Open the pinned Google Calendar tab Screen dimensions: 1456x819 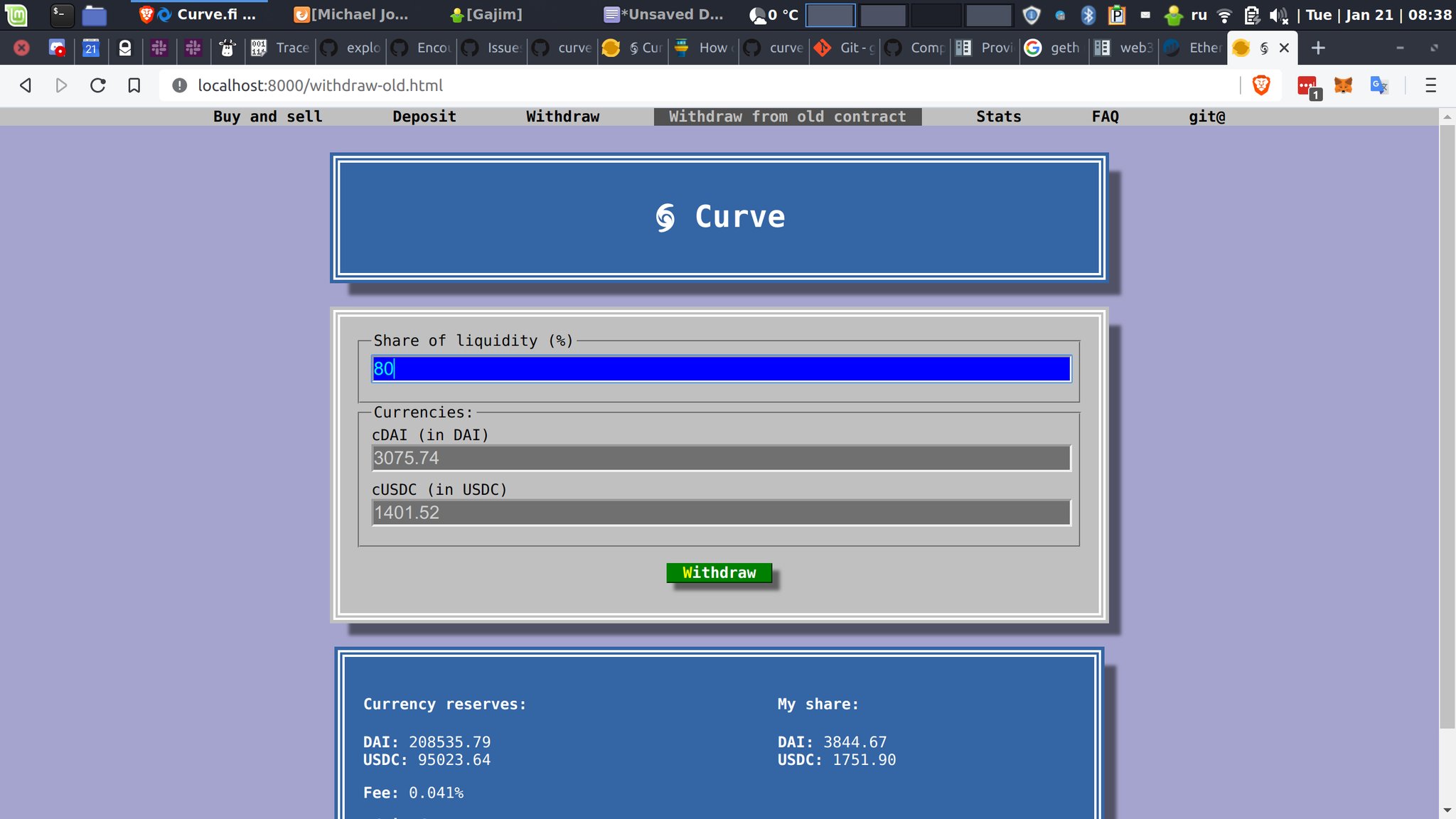[x=90, y=48]
